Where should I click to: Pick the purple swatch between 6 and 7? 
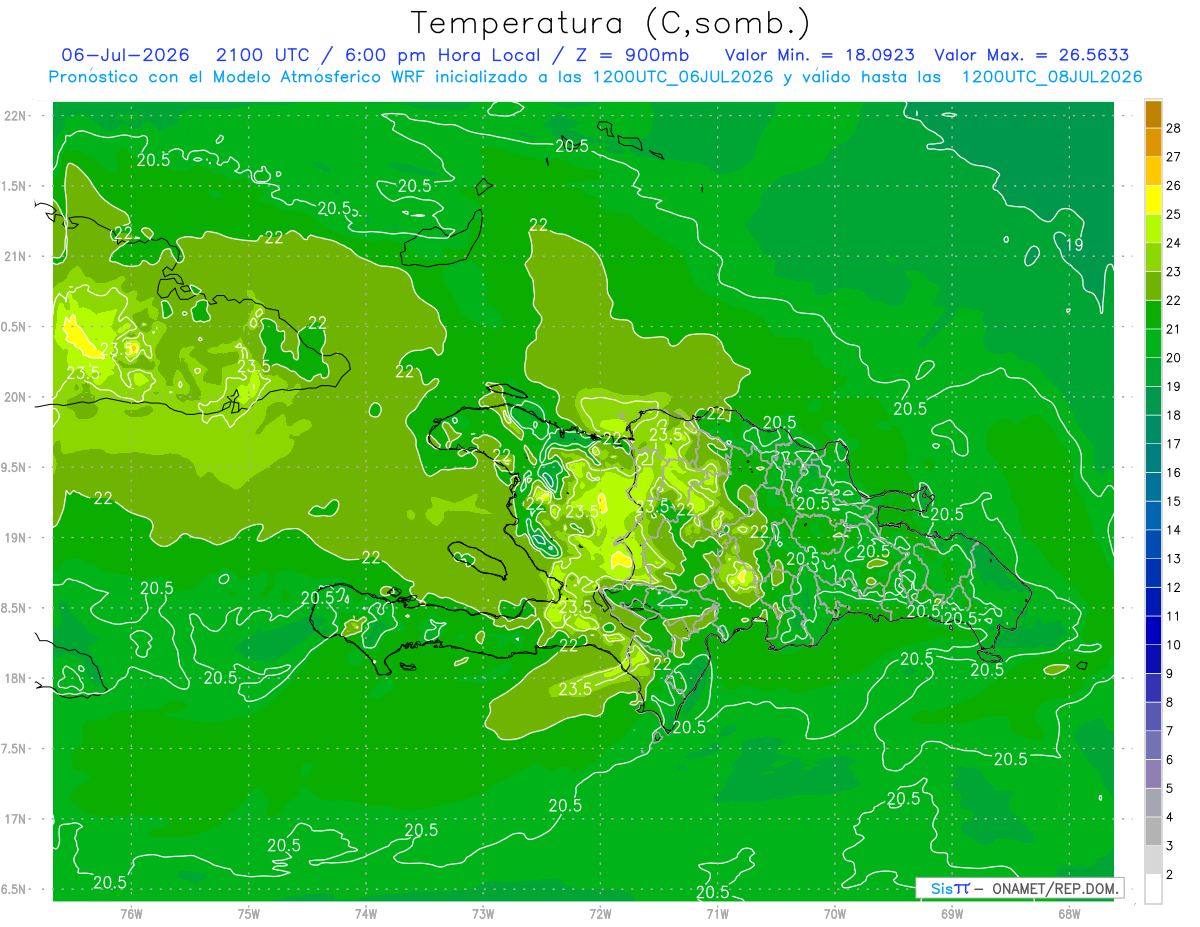pyautogui.click(x=1153, y=745)
